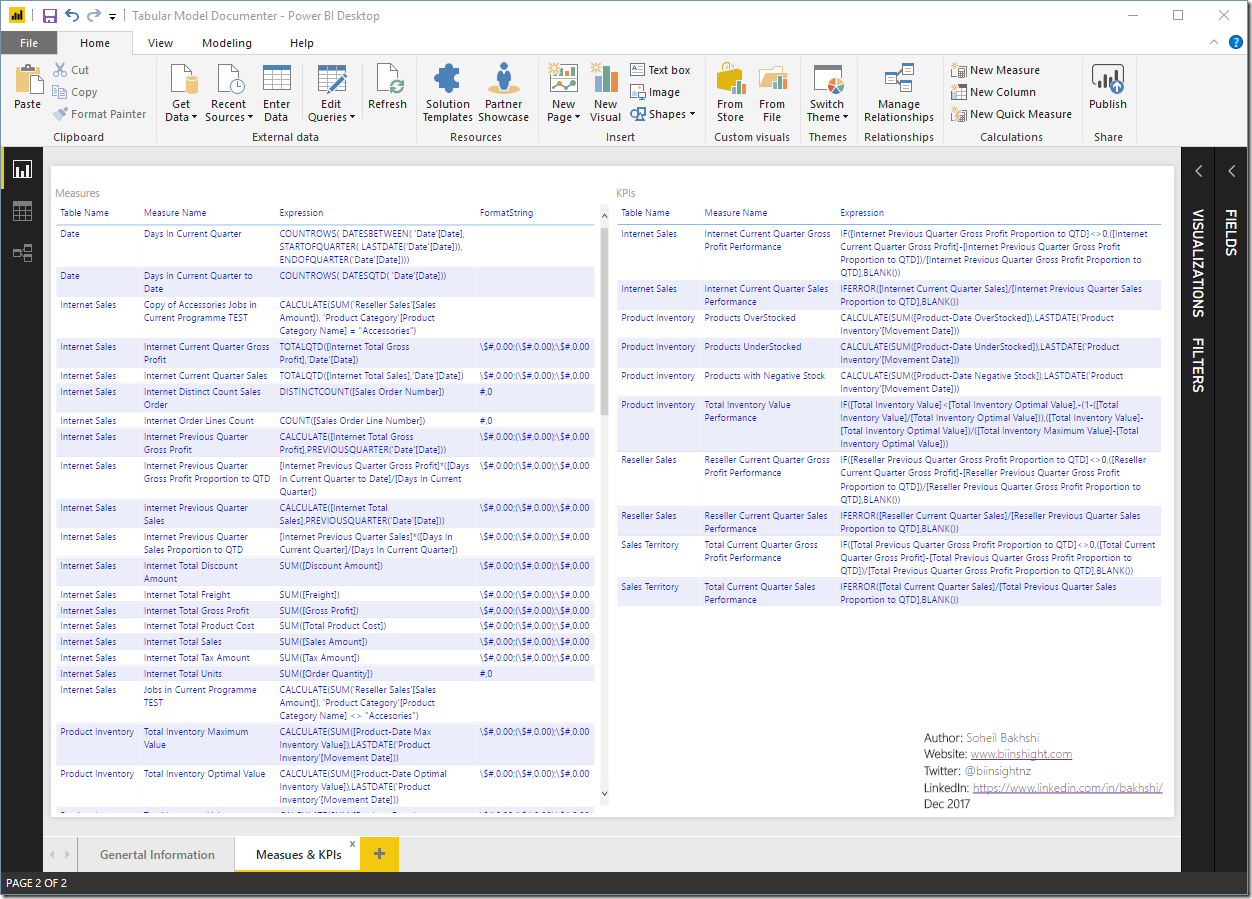Viewport: 1252px width, 899px height.
Task: Open the LinkedIn profile link
Action: click(x=1067, y=788)
